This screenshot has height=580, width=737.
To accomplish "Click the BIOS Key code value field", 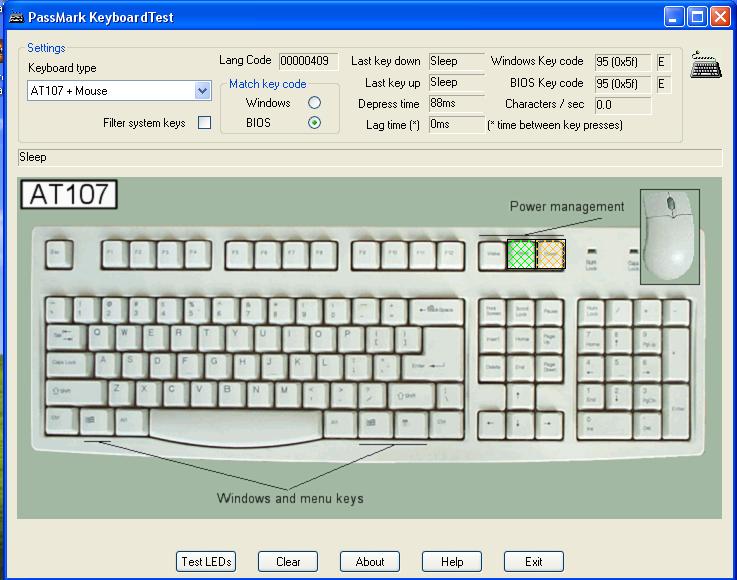I will pos(623,84).
